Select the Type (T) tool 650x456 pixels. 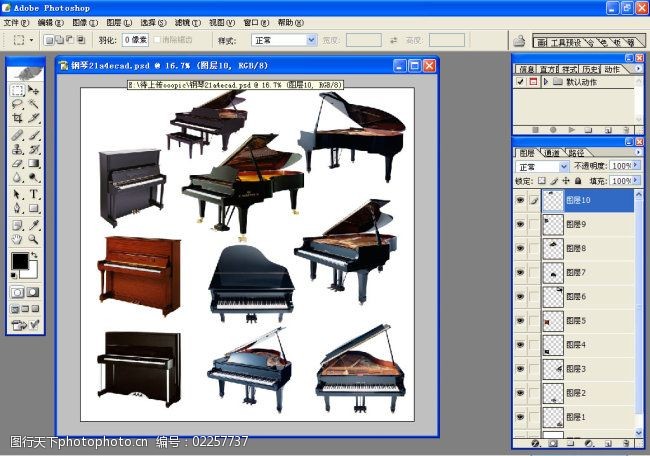pyautogui.click(x=34, y=194)
